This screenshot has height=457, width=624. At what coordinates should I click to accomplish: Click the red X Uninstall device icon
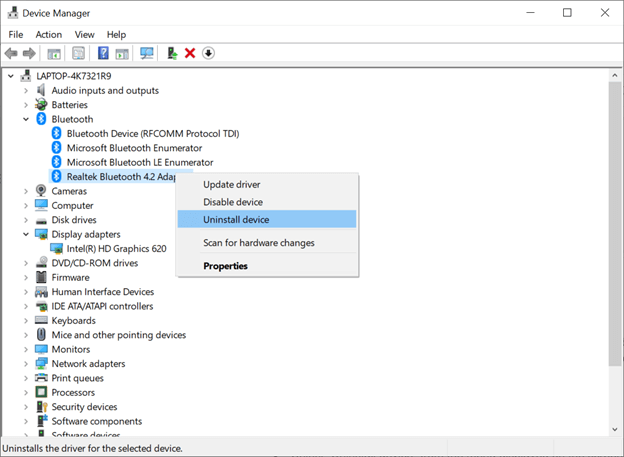(190, 53)
